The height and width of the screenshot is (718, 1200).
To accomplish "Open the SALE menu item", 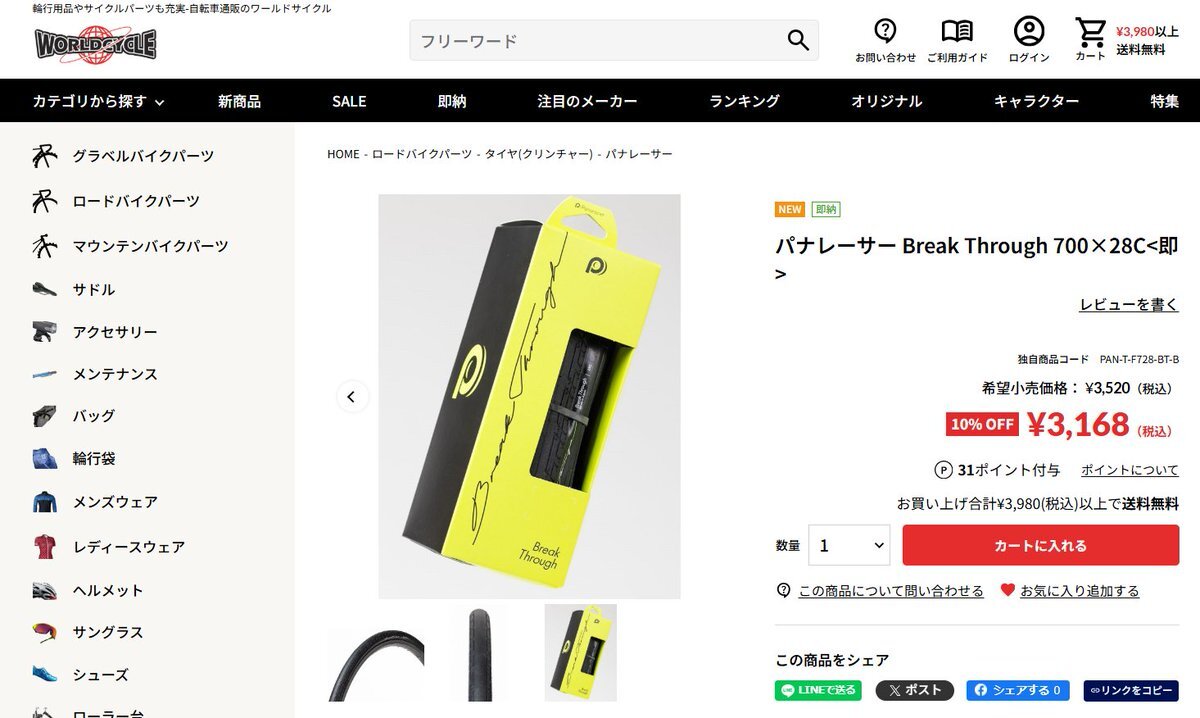I will 349,101.
